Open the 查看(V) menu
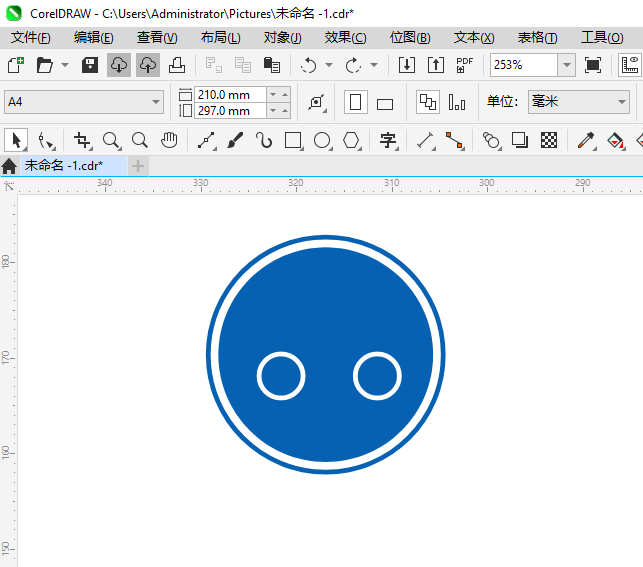The width and height of the screenshot is (643, 567). pos(157,38)
